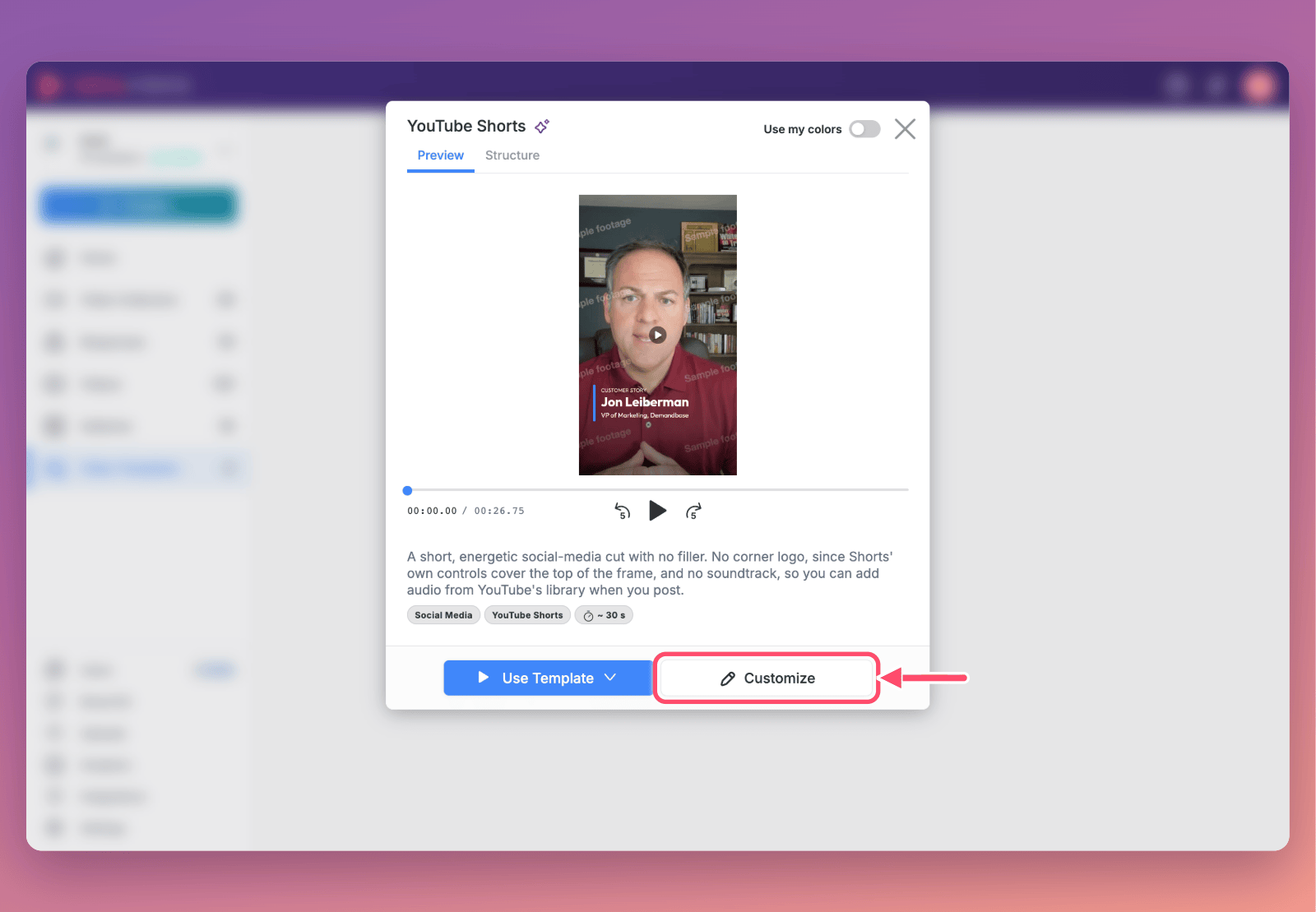Click the pencil icon on Customize

(x=728, y=678)
